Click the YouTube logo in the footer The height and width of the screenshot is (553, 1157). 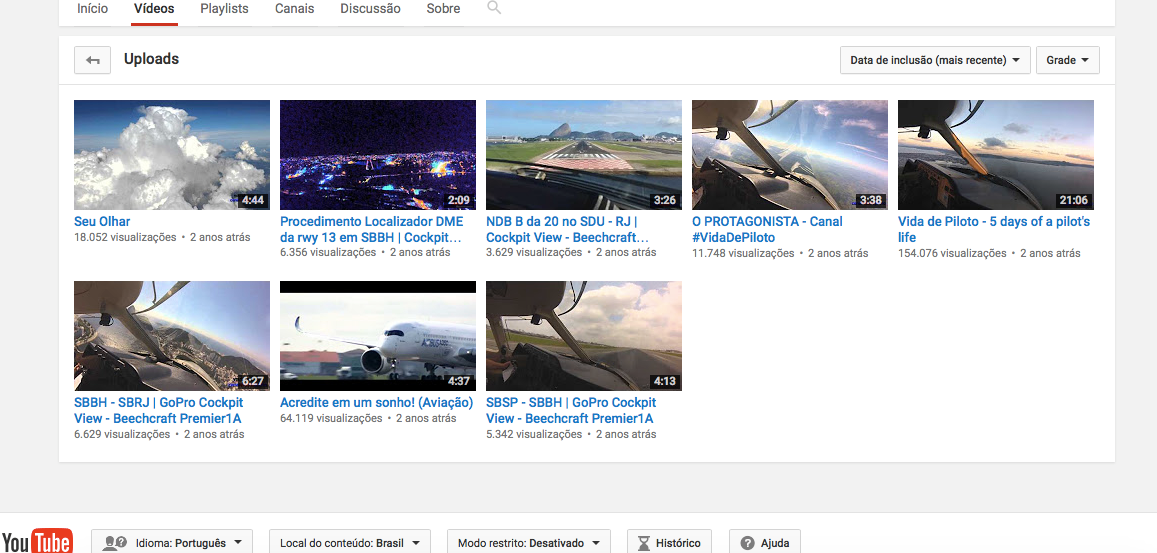point(37,541)
